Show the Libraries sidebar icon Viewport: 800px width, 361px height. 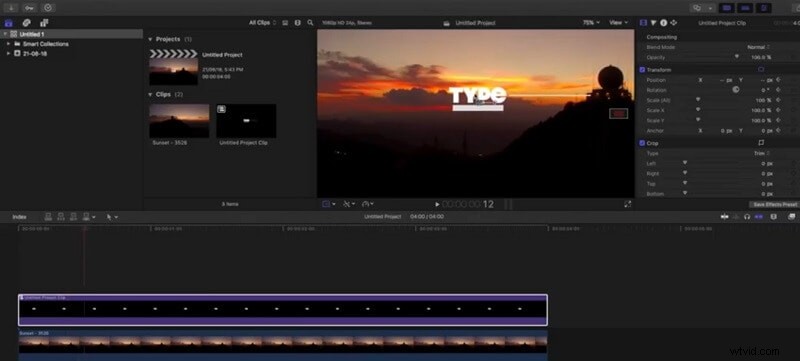9,23
